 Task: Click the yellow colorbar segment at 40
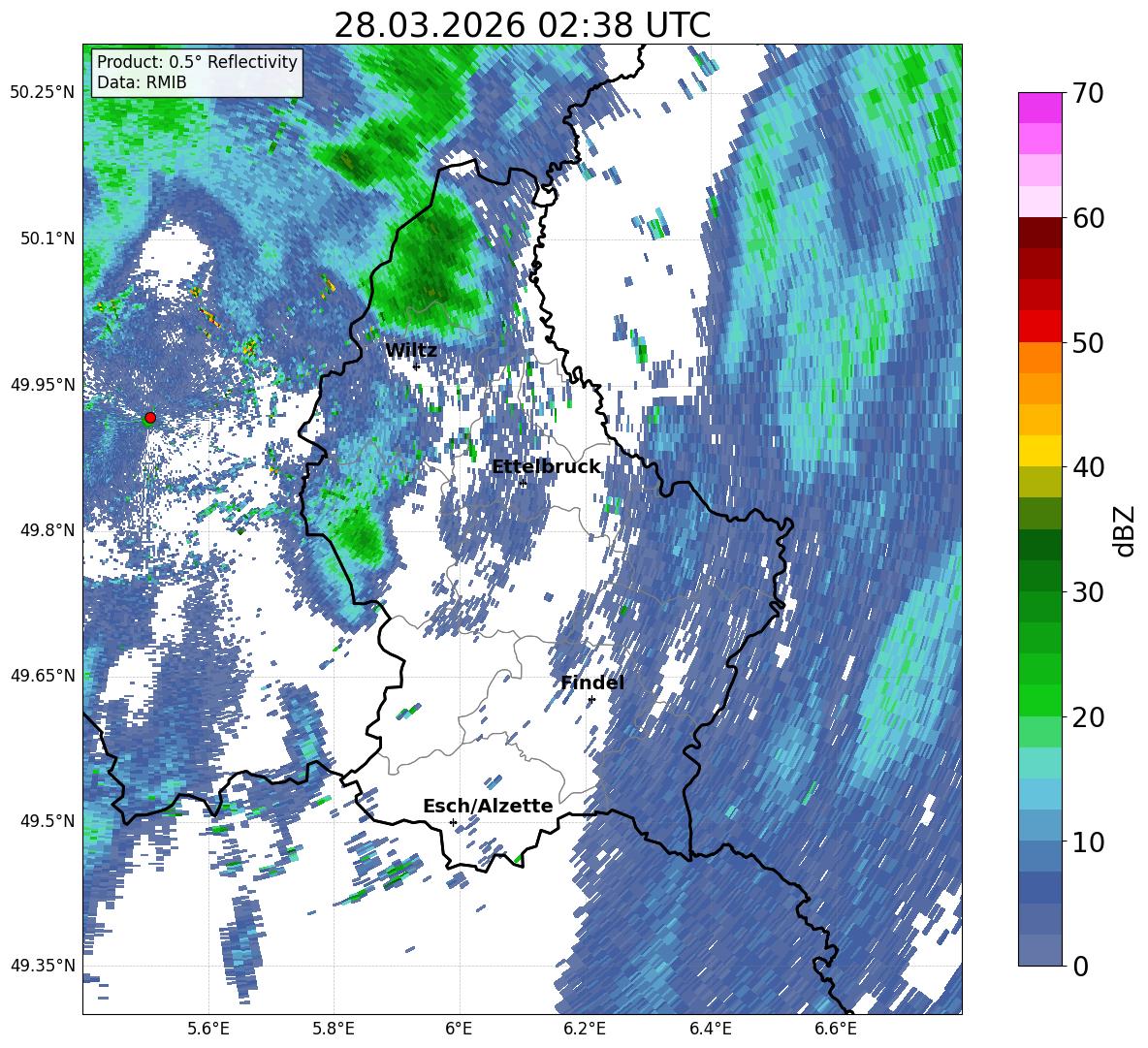[x=1039, y=451]
